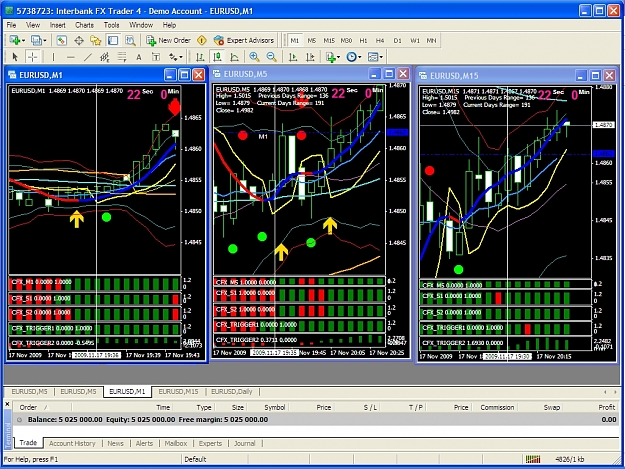Open the Arrows objects dropdown
The height and width of the screenshot is (469, 625).
click(x=175, y=57)
